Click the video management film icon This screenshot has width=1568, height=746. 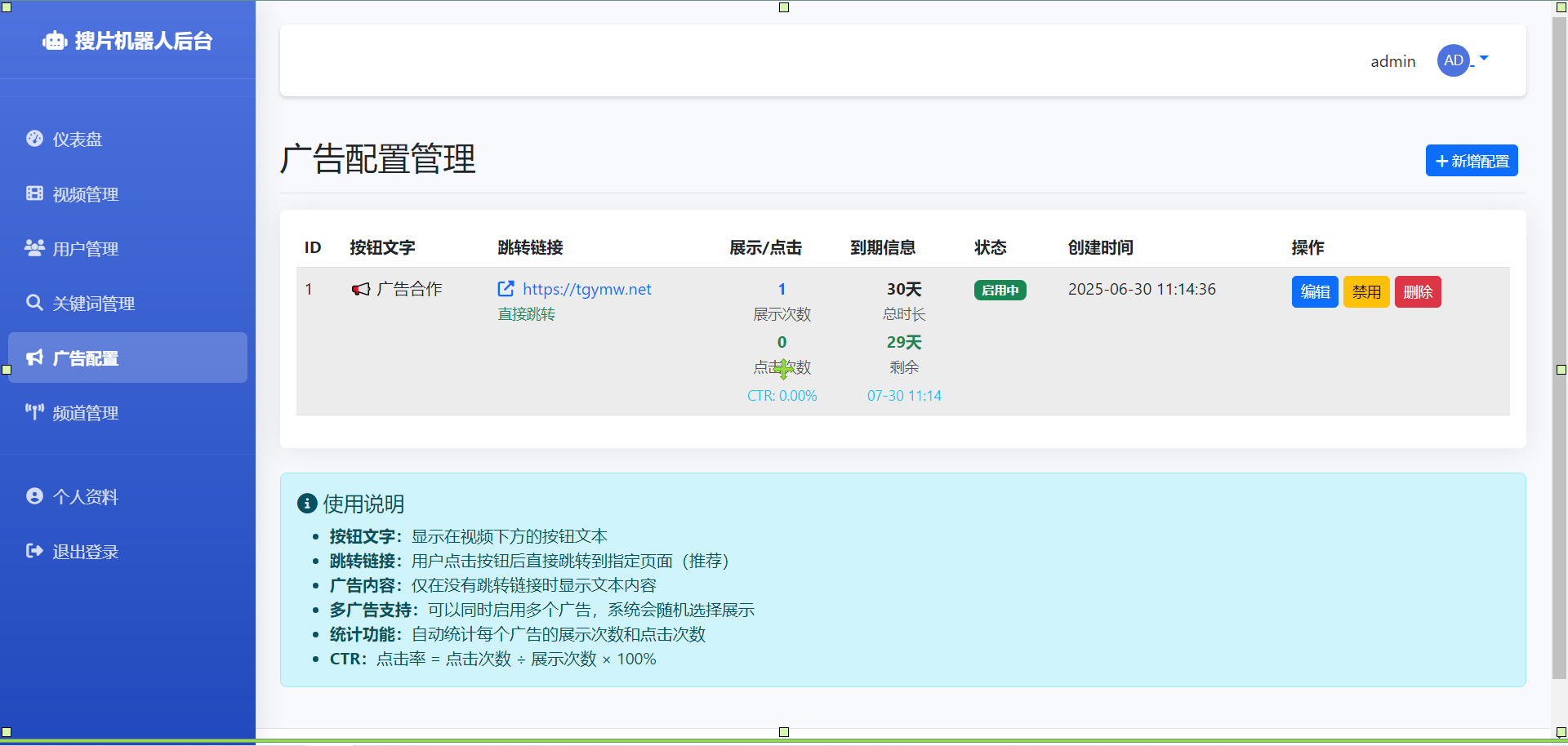click(34, 193)
